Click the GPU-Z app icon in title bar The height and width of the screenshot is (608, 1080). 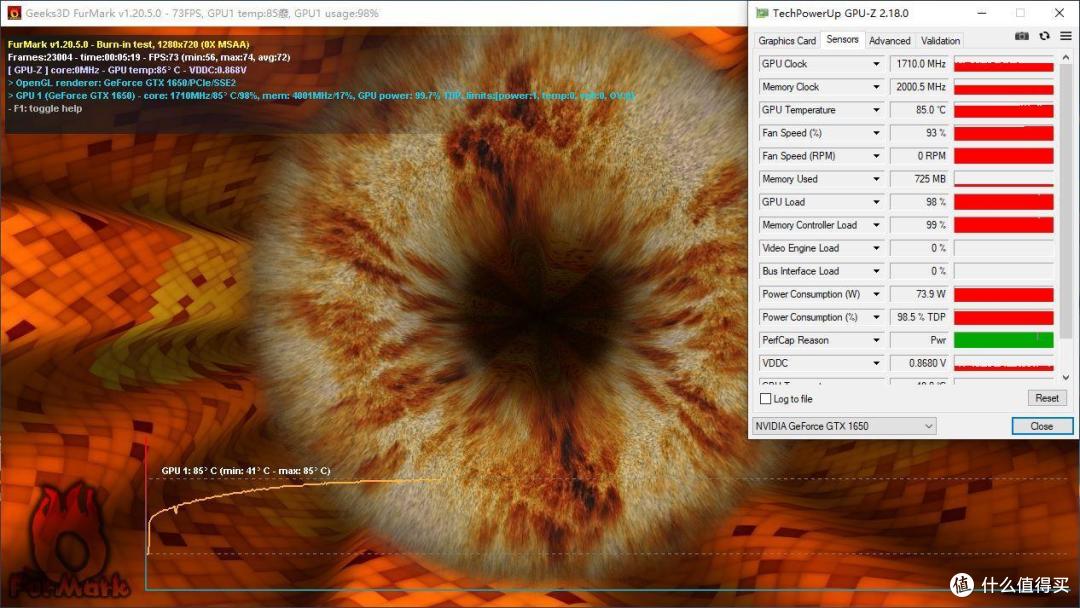click(x=762, y=13)
